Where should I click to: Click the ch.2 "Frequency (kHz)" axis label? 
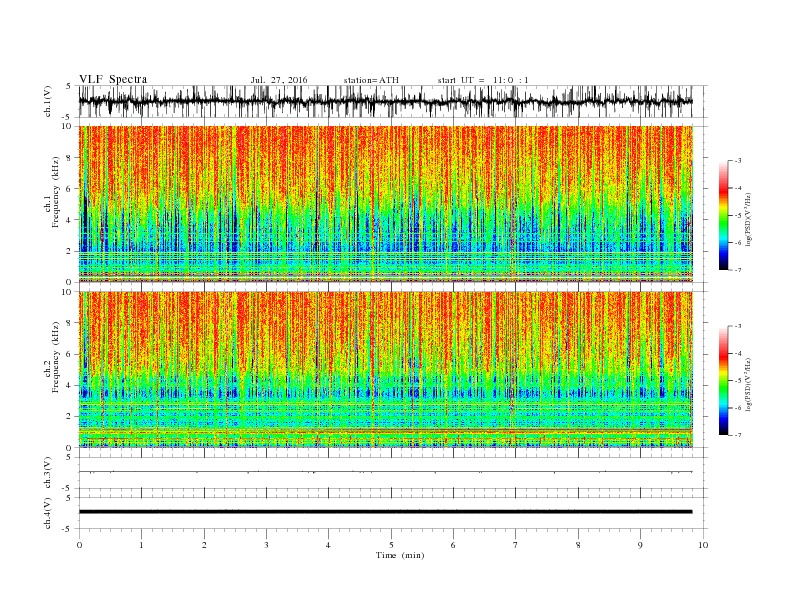tap(56, 357)
